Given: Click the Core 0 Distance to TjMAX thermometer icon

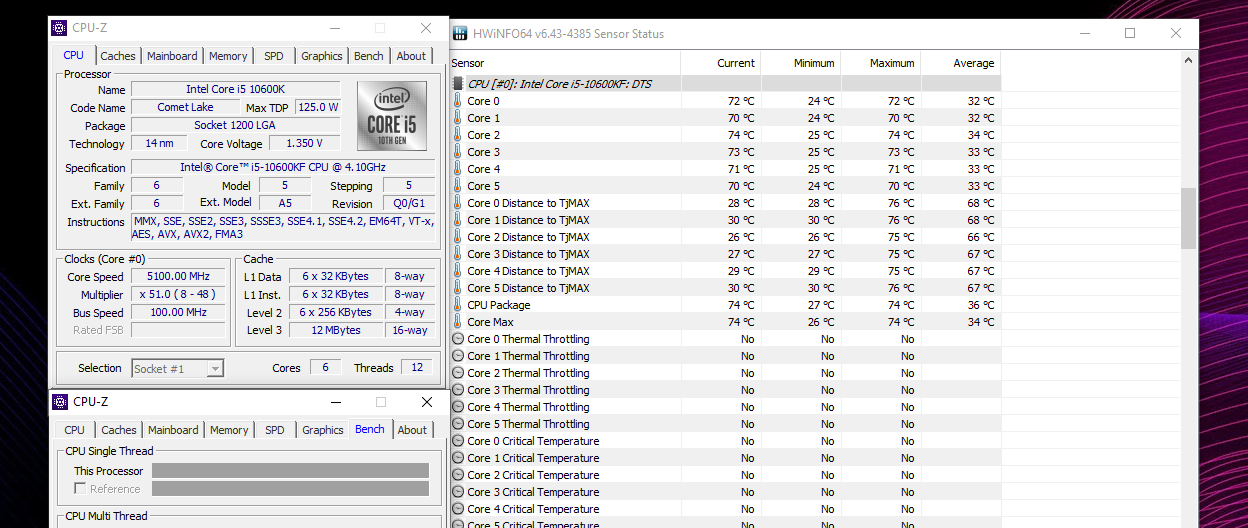Looking at the screenshot, I should [x=458, y=203].
